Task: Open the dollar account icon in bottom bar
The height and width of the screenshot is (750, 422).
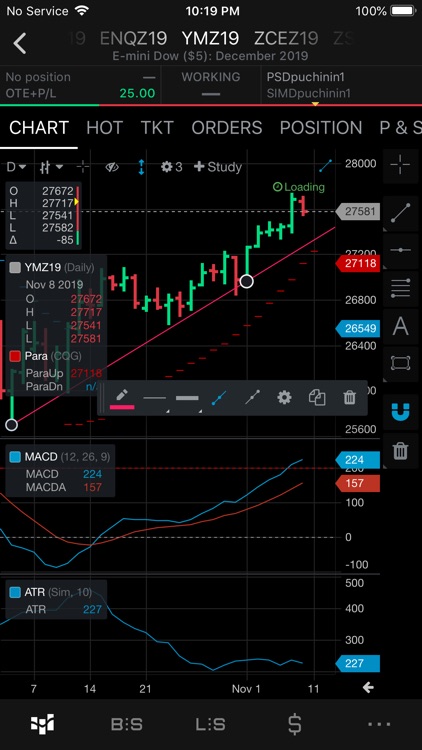Action: tap(295, 724)
